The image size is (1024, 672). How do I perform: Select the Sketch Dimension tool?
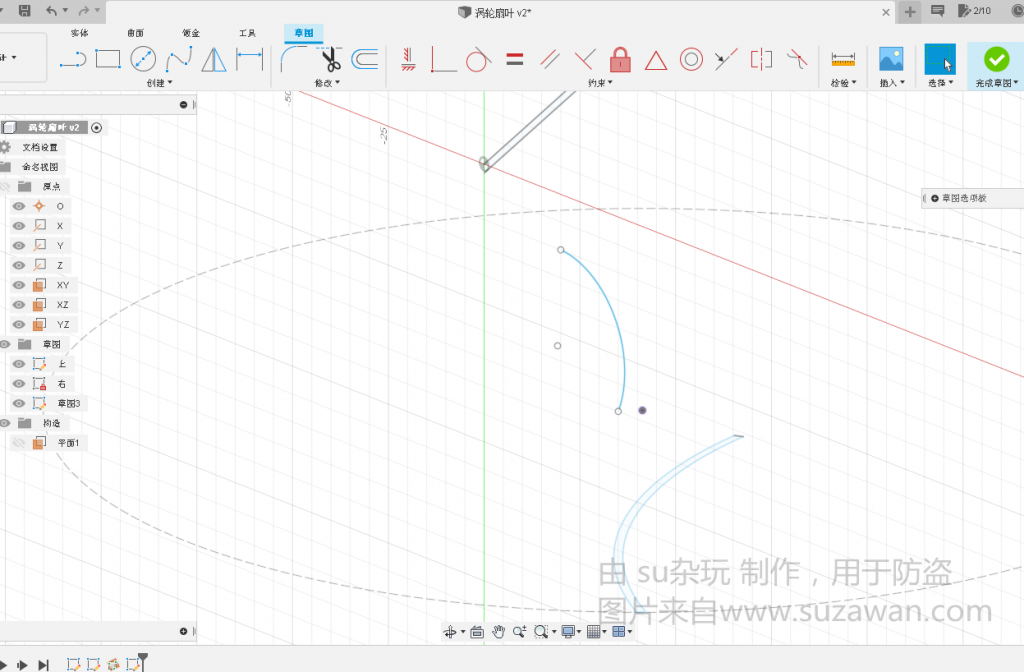click(249, 59)
